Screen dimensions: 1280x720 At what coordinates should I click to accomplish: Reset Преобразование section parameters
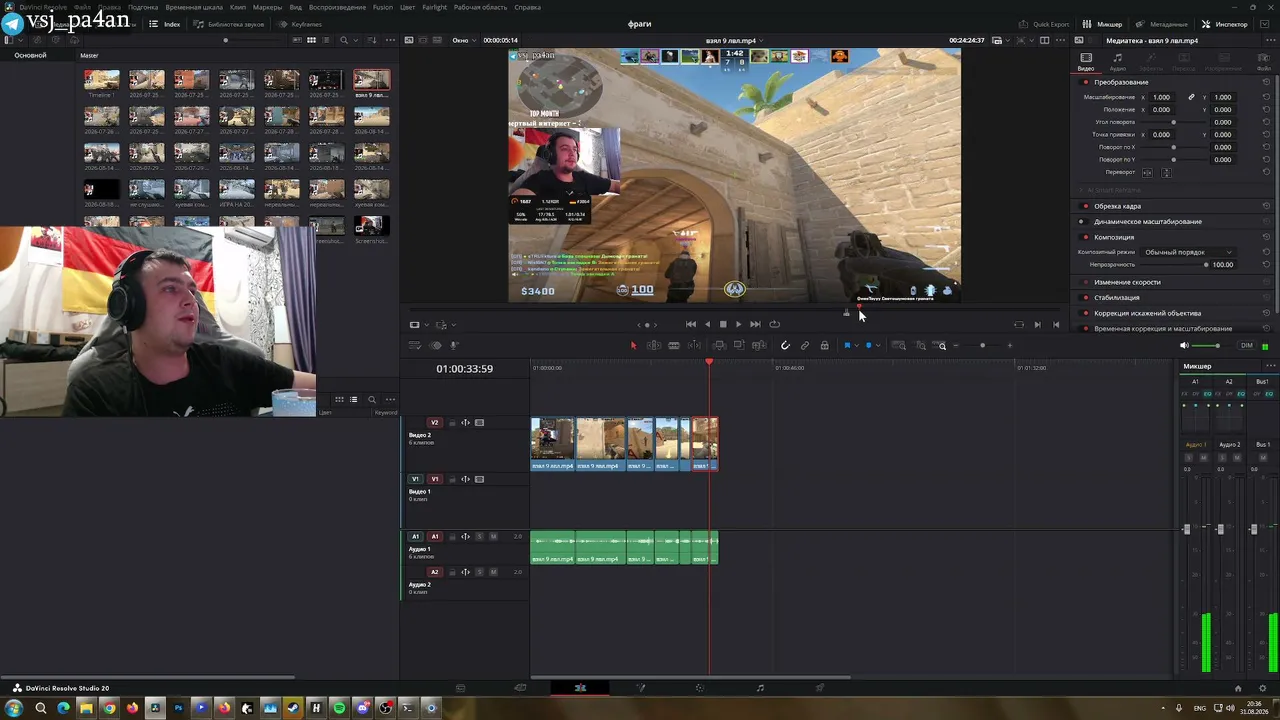[1266, 82]
